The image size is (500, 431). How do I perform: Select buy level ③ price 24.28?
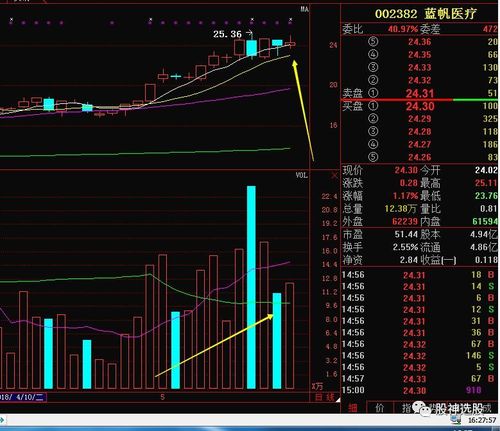tap(419, 132)
